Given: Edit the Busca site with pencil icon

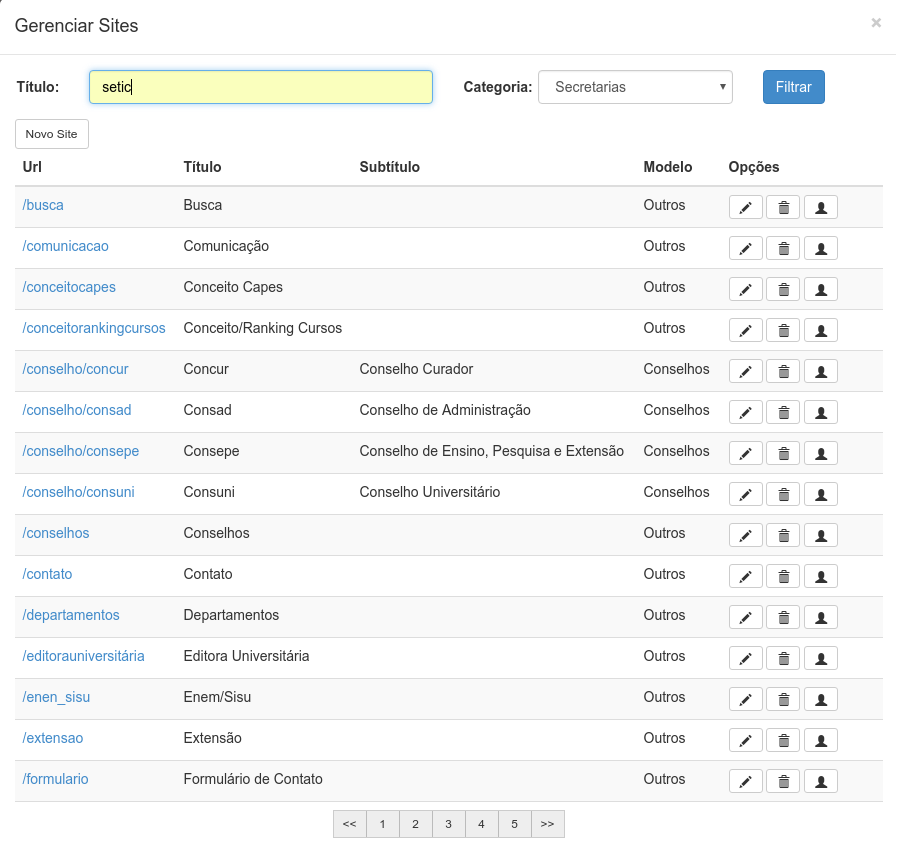Looking at the screenshot, I should coord(745,207).
